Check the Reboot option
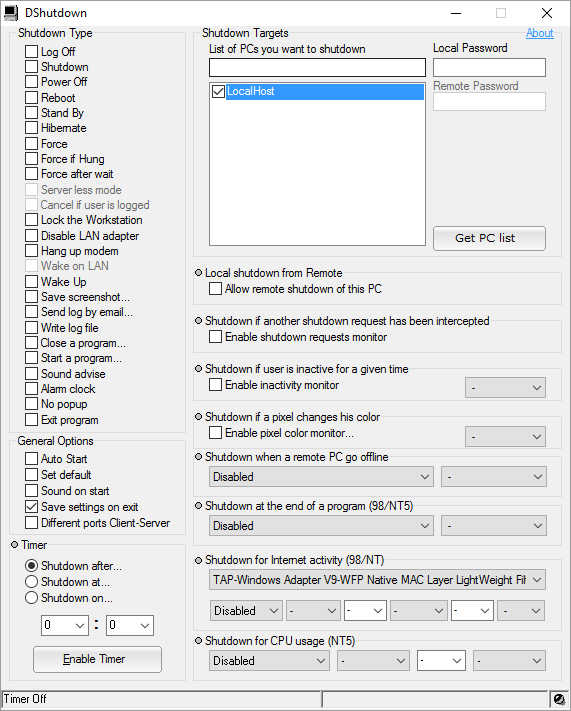 click(x=31, y=97)
